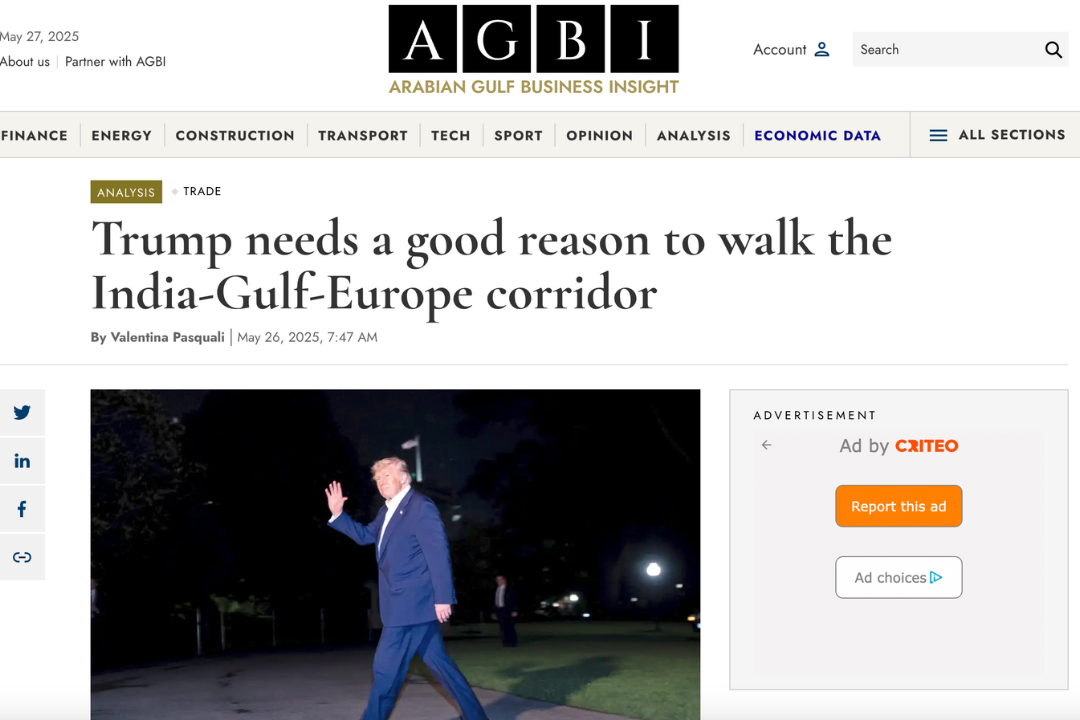Copy article link icon

pyautogui.click(x=22, y=557)
